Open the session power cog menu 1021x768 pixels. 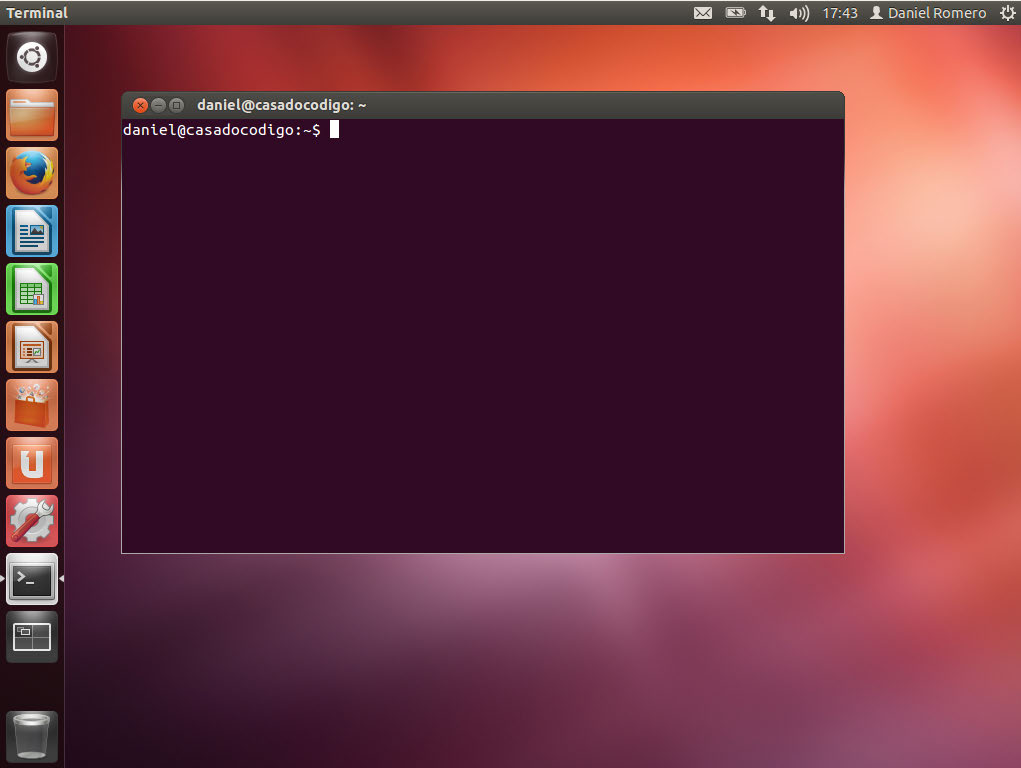click(x=1007, y=13)
